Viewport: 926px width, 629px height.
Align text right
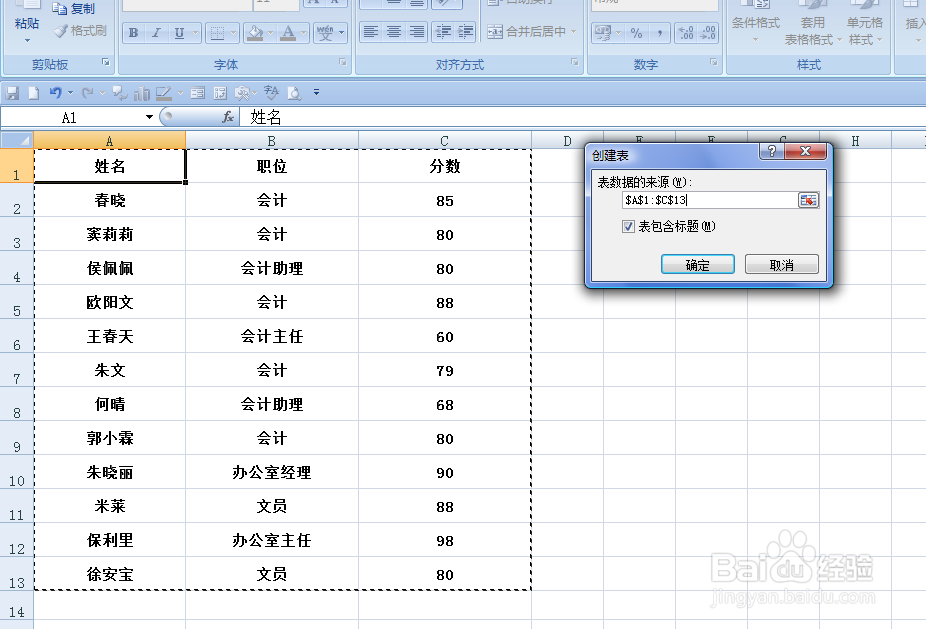coord(416,31)
